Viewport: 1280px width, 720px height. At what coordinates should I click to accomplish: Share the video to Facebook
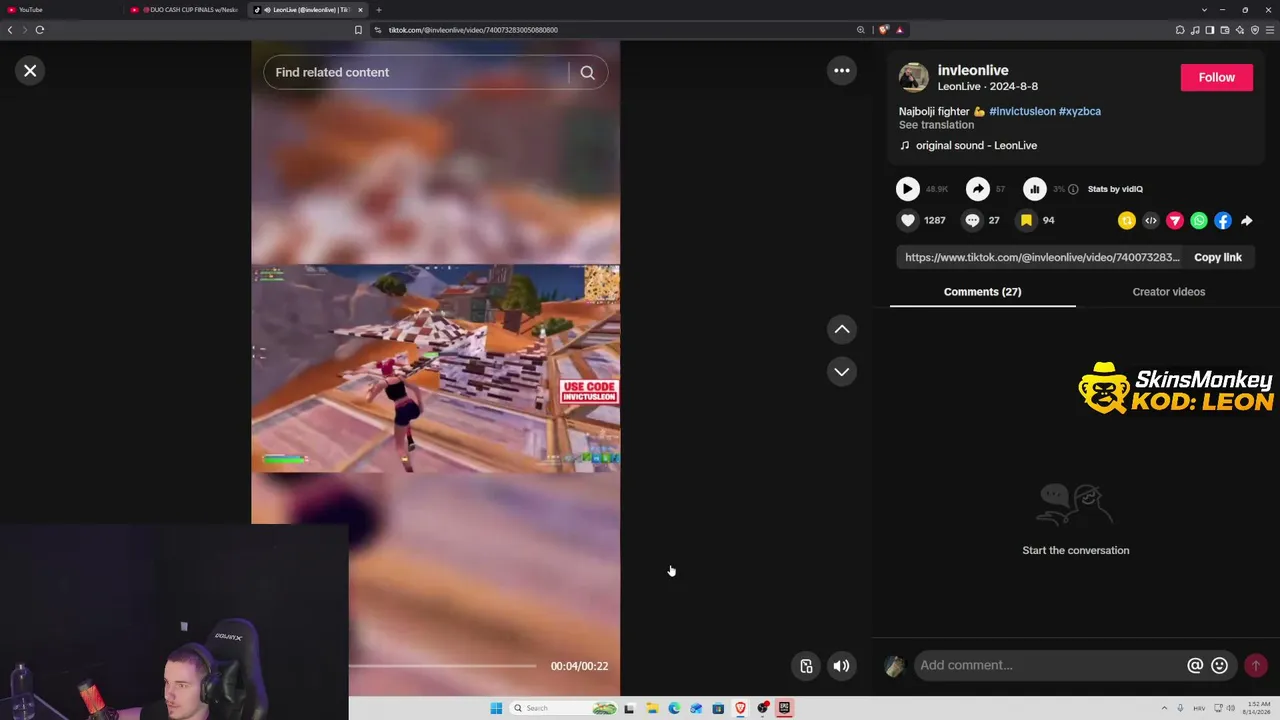click(1223, 220)
